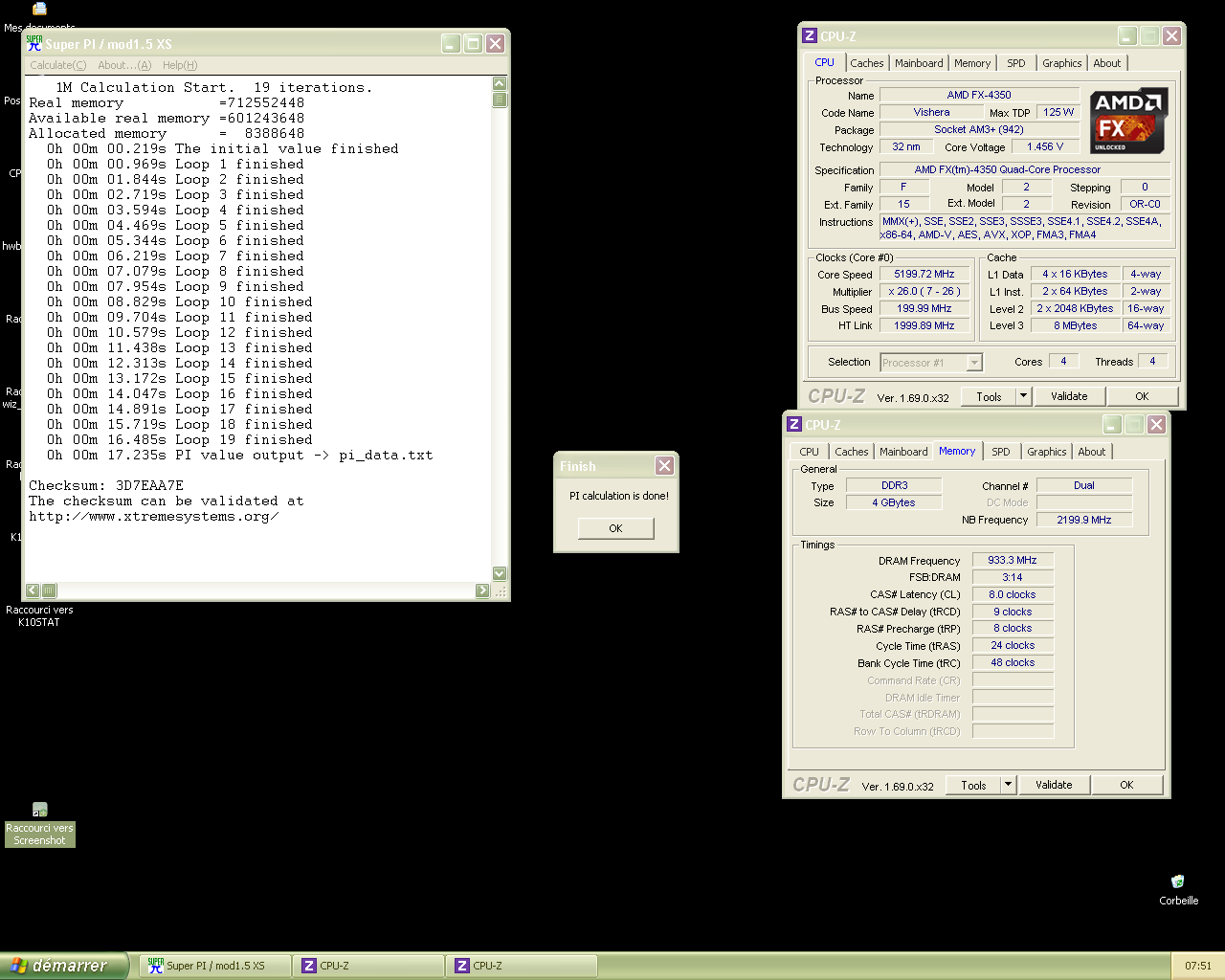Open Caches tab in lower CPU-Z window

click(852, 452)
